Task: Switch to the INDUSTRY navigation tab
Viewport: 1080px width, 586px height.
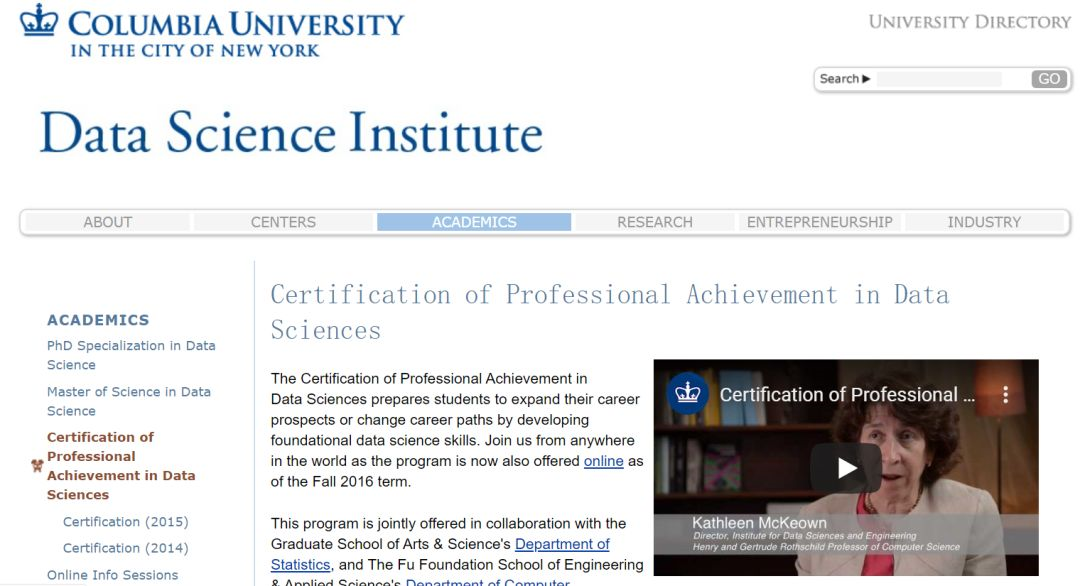Action: (984, 222)
